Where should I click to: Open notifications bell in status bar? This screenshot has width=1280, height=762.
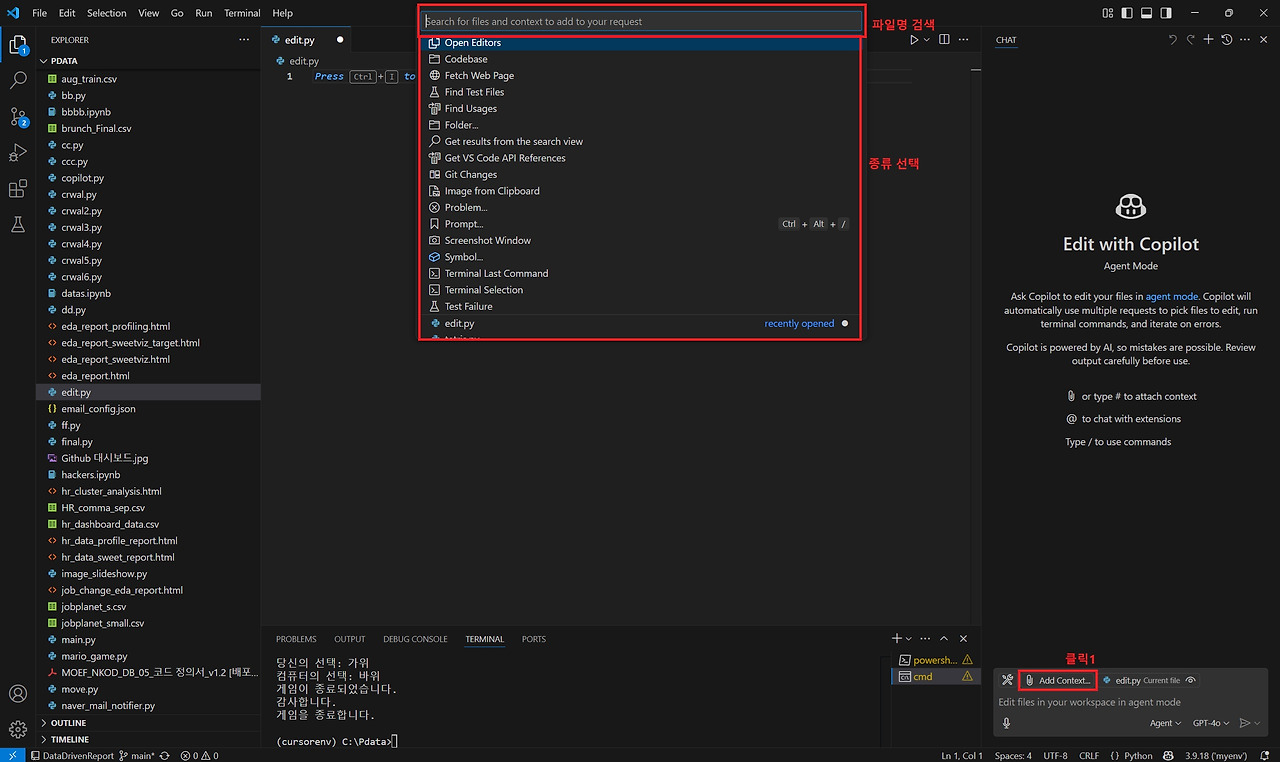click(x=1265, y=755)
